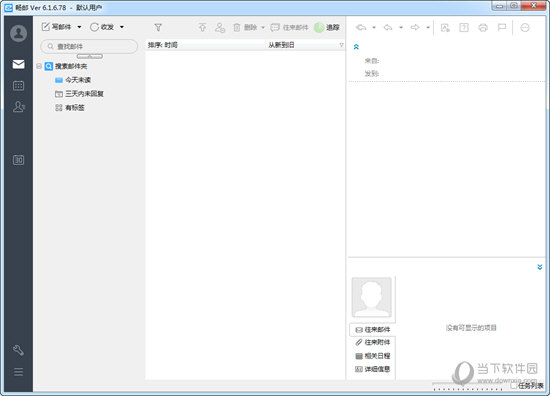Screen dimensions: 550x396
Task: Open the dropdown arrow next to 写邮件
Action: click(79, 27)
